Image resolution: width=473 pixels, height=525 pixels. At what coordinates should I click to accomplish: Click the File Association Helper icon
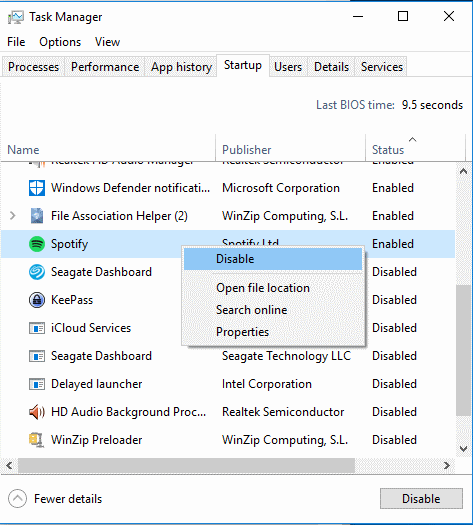[x=37, y=216]
